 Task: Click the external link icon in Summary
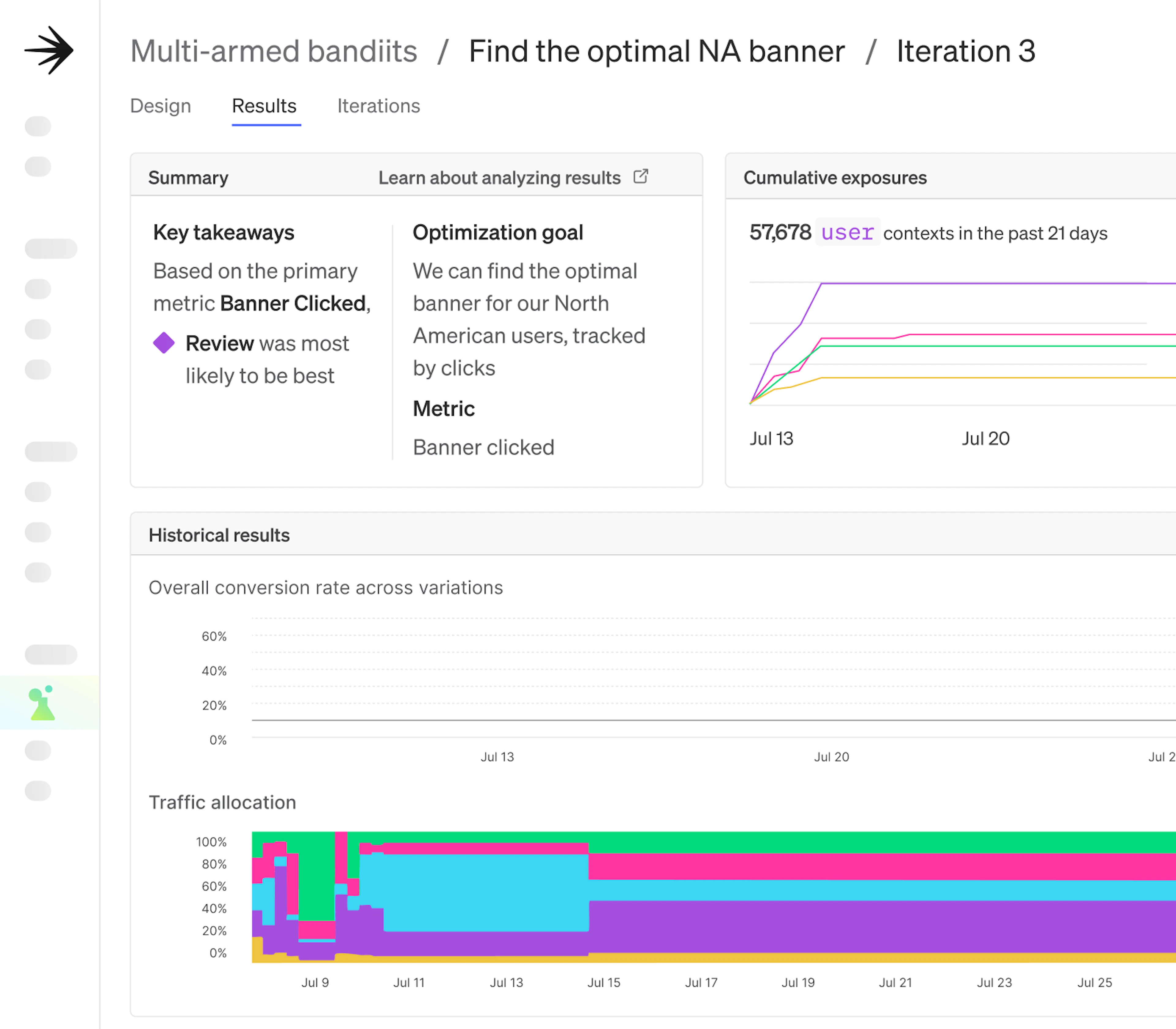point(641,176)
